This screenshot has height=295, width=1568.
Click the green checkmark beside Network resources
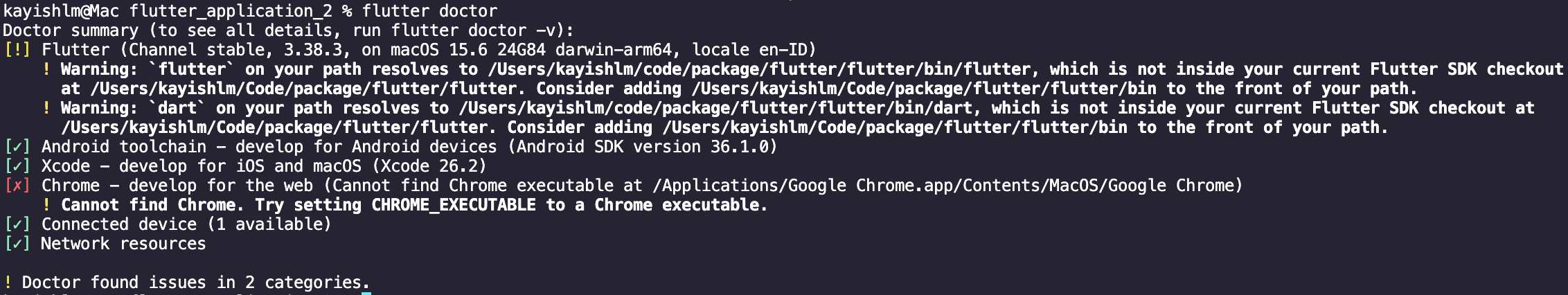point(17,244)
